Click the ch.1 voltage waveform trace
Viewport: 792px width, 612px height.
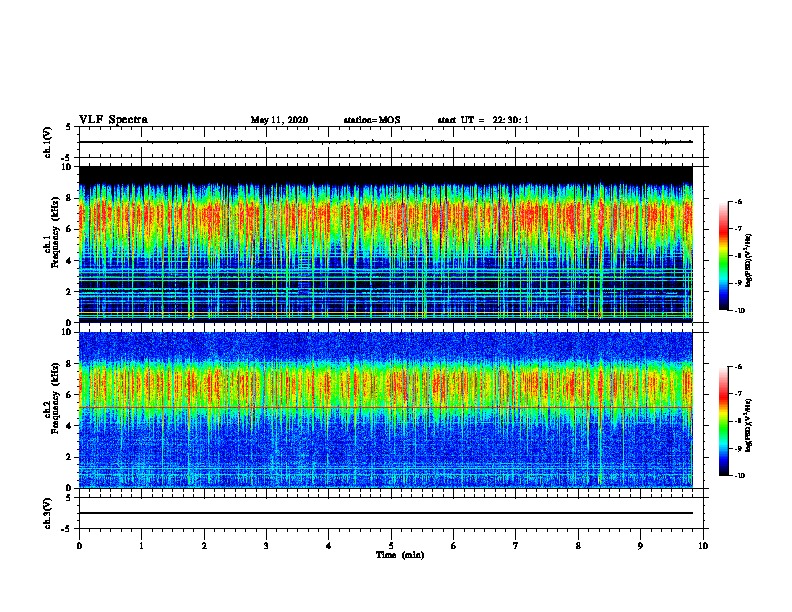coord(386,142)
